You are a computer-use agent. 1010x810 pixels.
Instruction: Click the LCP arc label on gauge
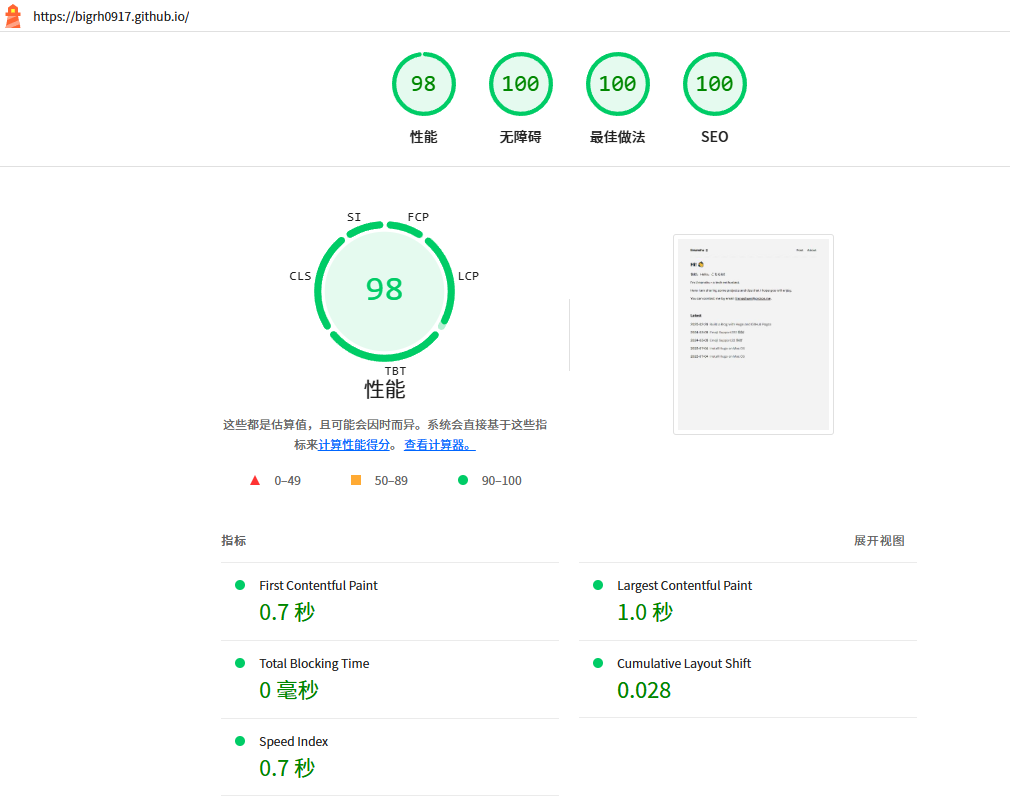(x=468, y=276)
